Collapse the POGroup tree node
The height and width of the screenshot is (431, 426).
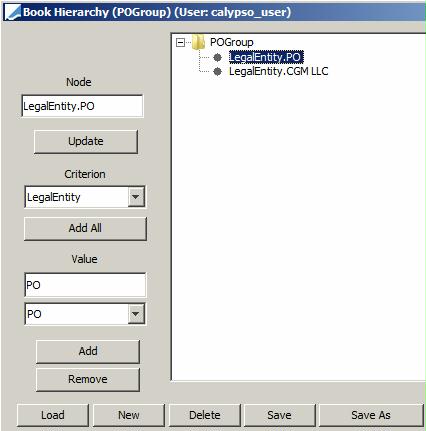[x=180, y=42]
